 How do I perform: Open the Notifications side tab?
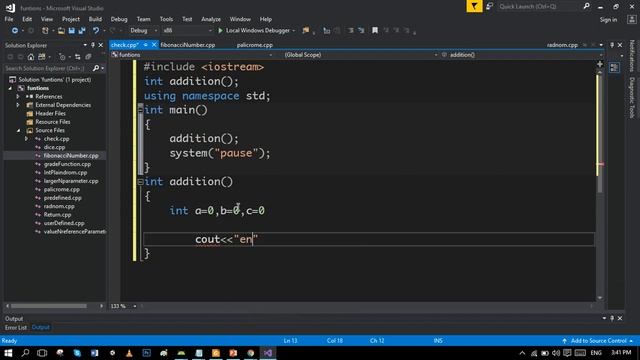[x=632, y=56]
